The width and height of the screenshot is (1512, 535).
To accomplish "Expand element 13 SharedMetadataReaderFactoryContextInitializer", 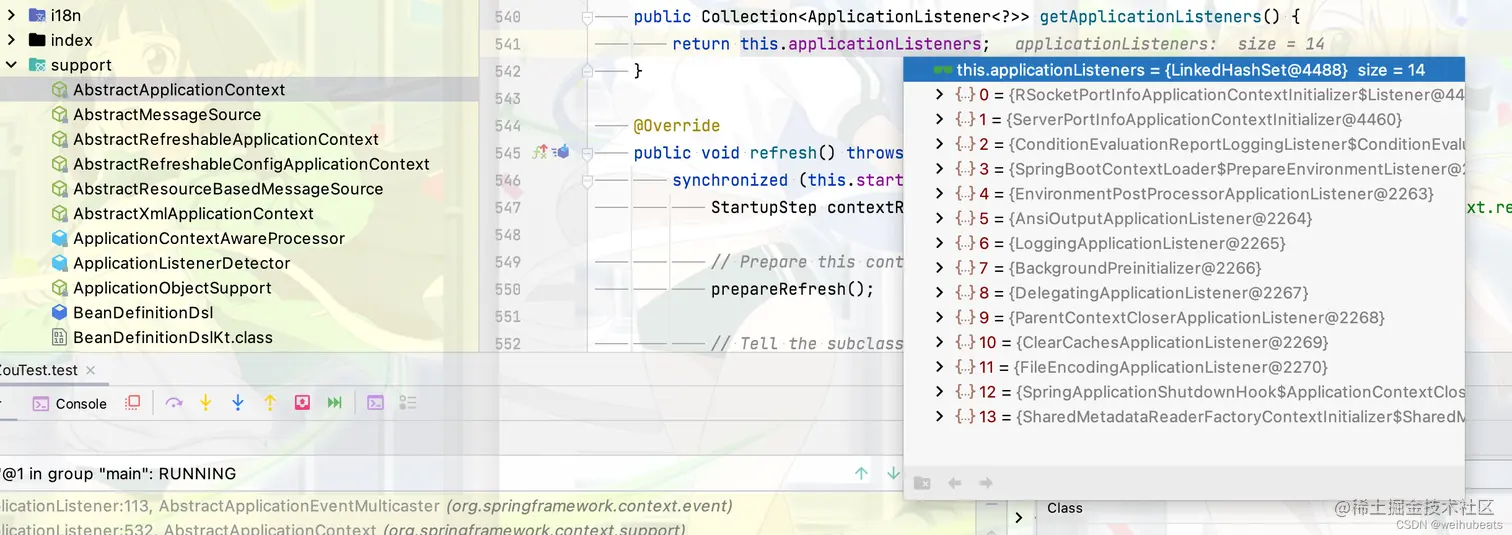I will click(939, 416).
